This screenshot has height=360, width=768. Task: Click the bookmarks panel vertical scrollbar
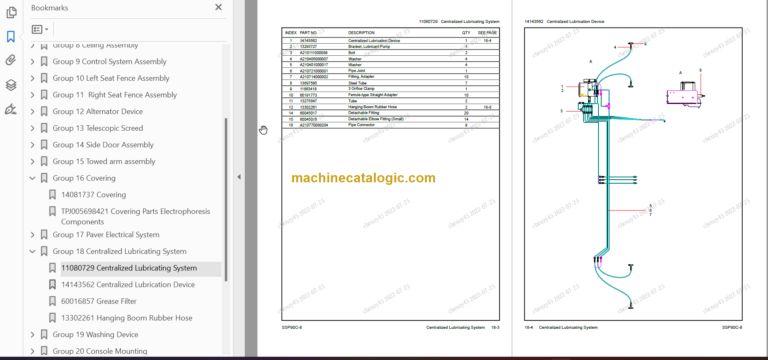click(226, 199)
